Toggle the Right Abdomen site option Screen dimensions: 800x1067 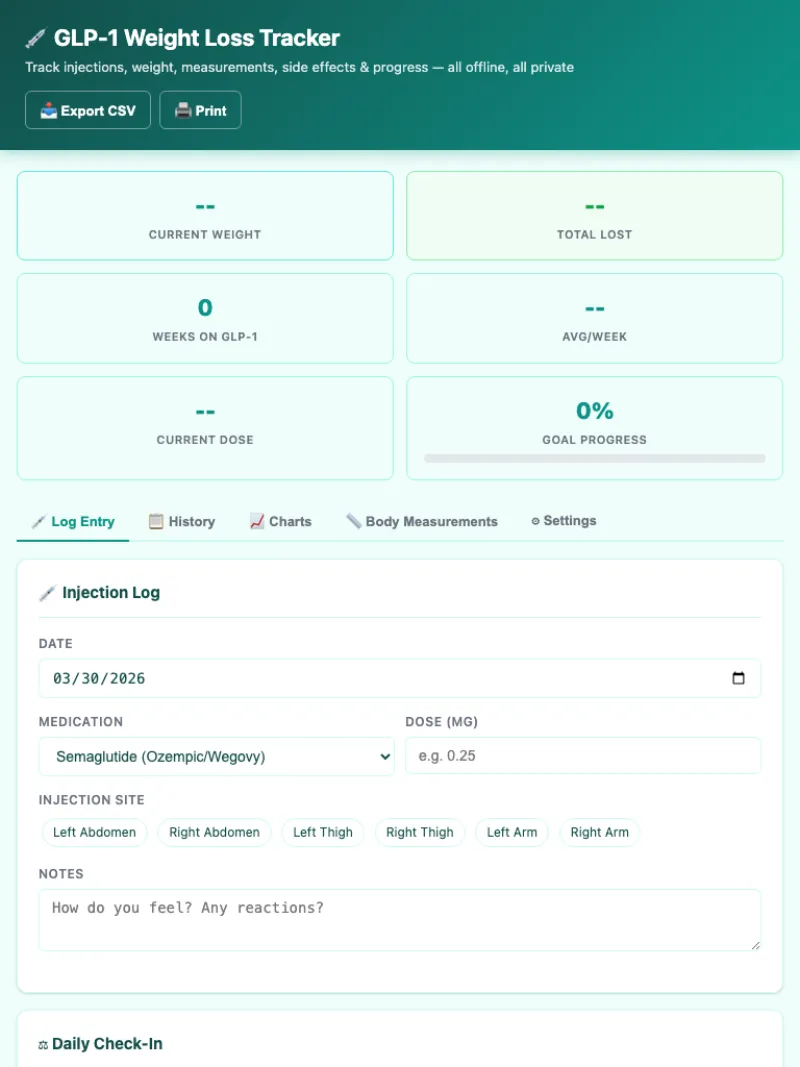pos(214,832)
